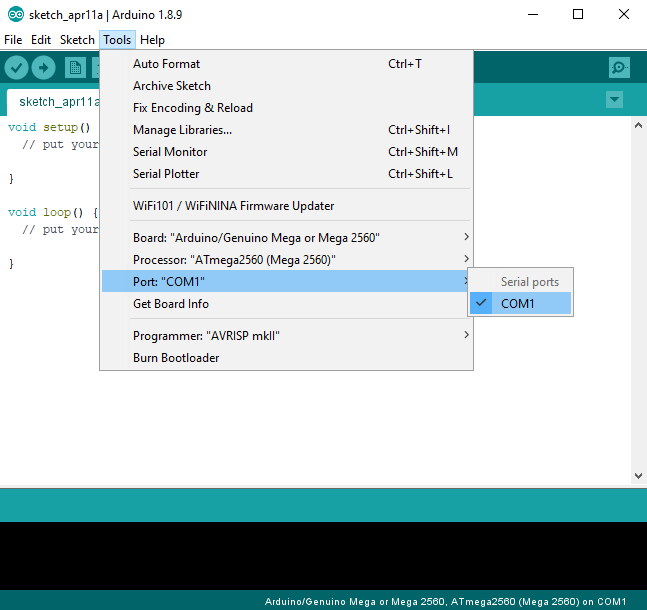
Task: Choose Auto Format from Tools menu
Action: (167, 64)
